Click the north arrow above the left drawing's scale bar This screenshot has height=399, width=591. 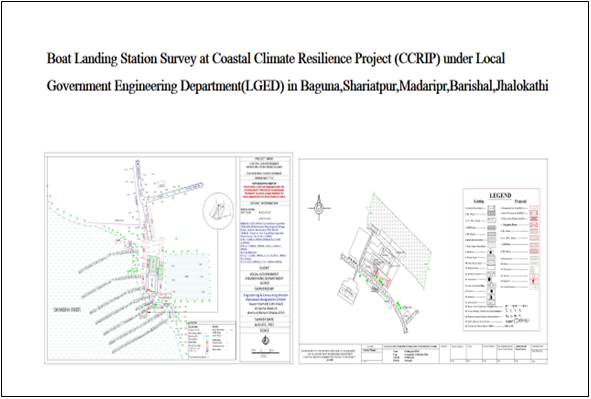266,340
